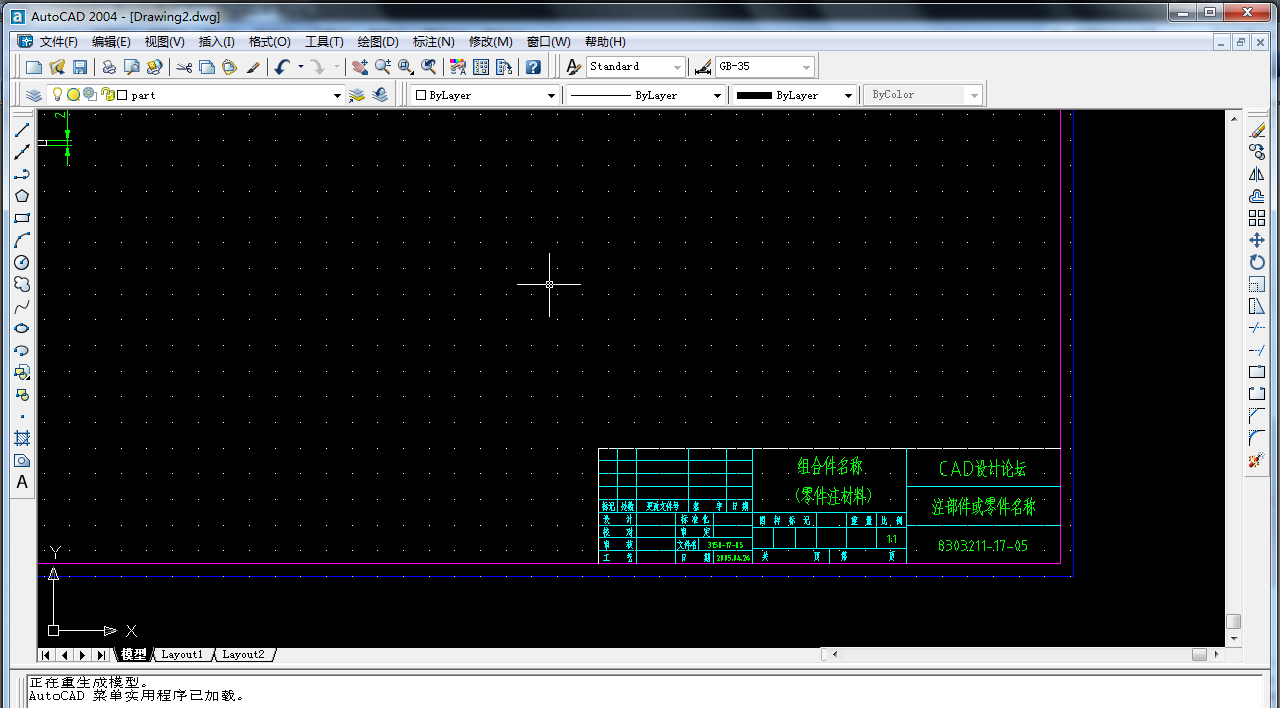Click the Offset tool
This screenshot has width=1280, height=708.
pyautogui.click(x=1257, y=196)
